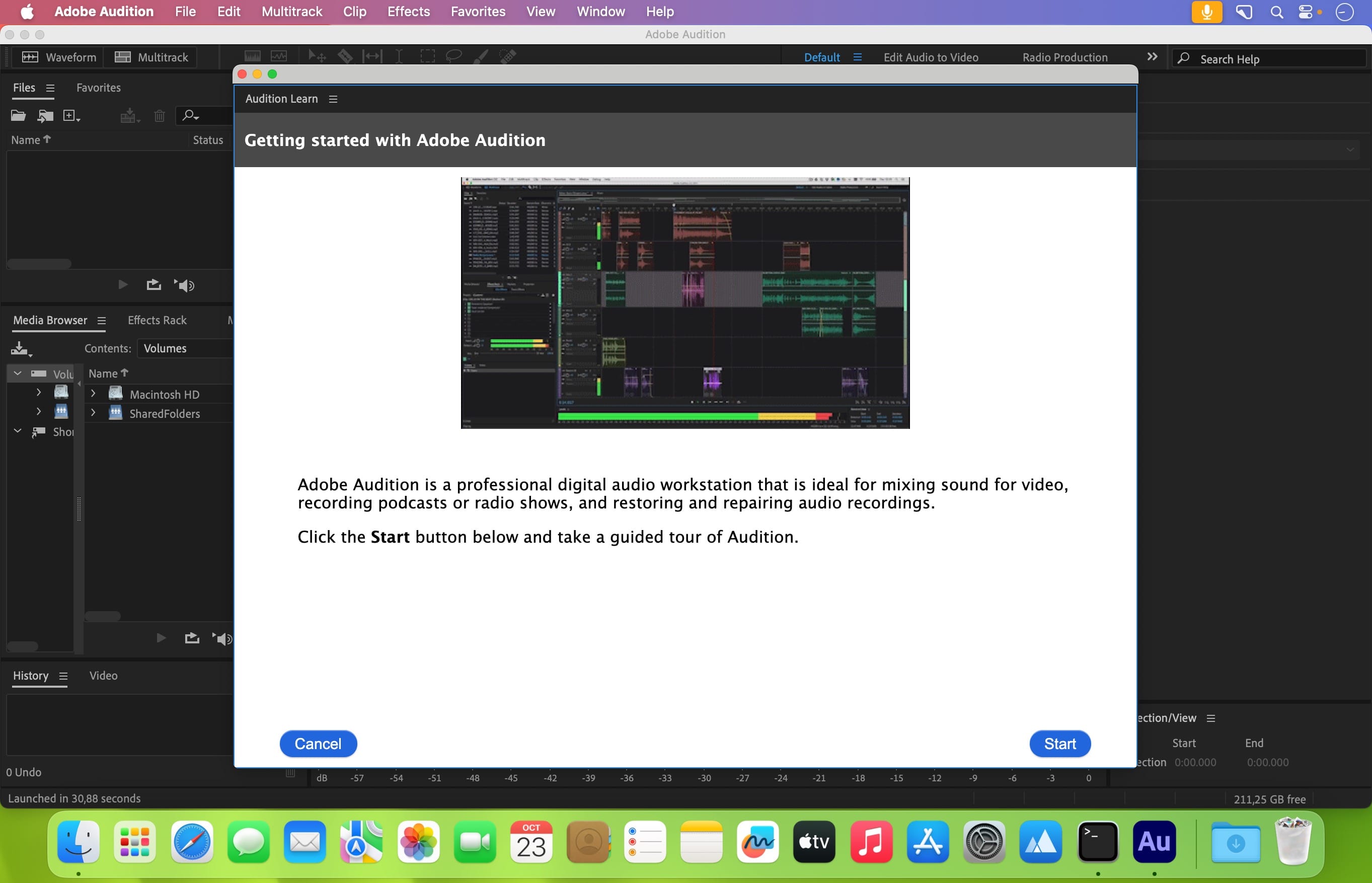Collapse the Volumes node in Media Browser tree
This screenshot has width=1372, height=883.
pyautogui.click(x=18, y=374)
